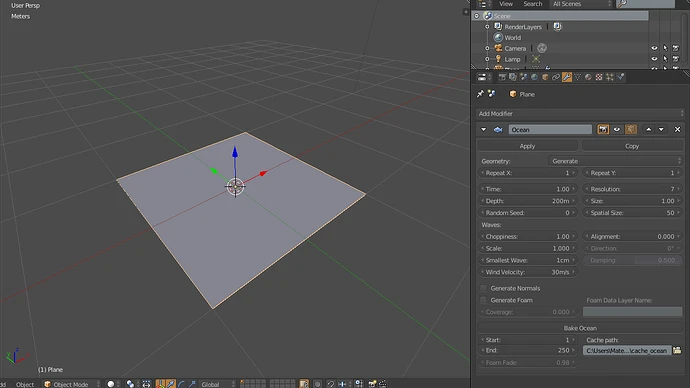690x388 pixels.
Task: Open the World properties tab
Action: point(534,77)
